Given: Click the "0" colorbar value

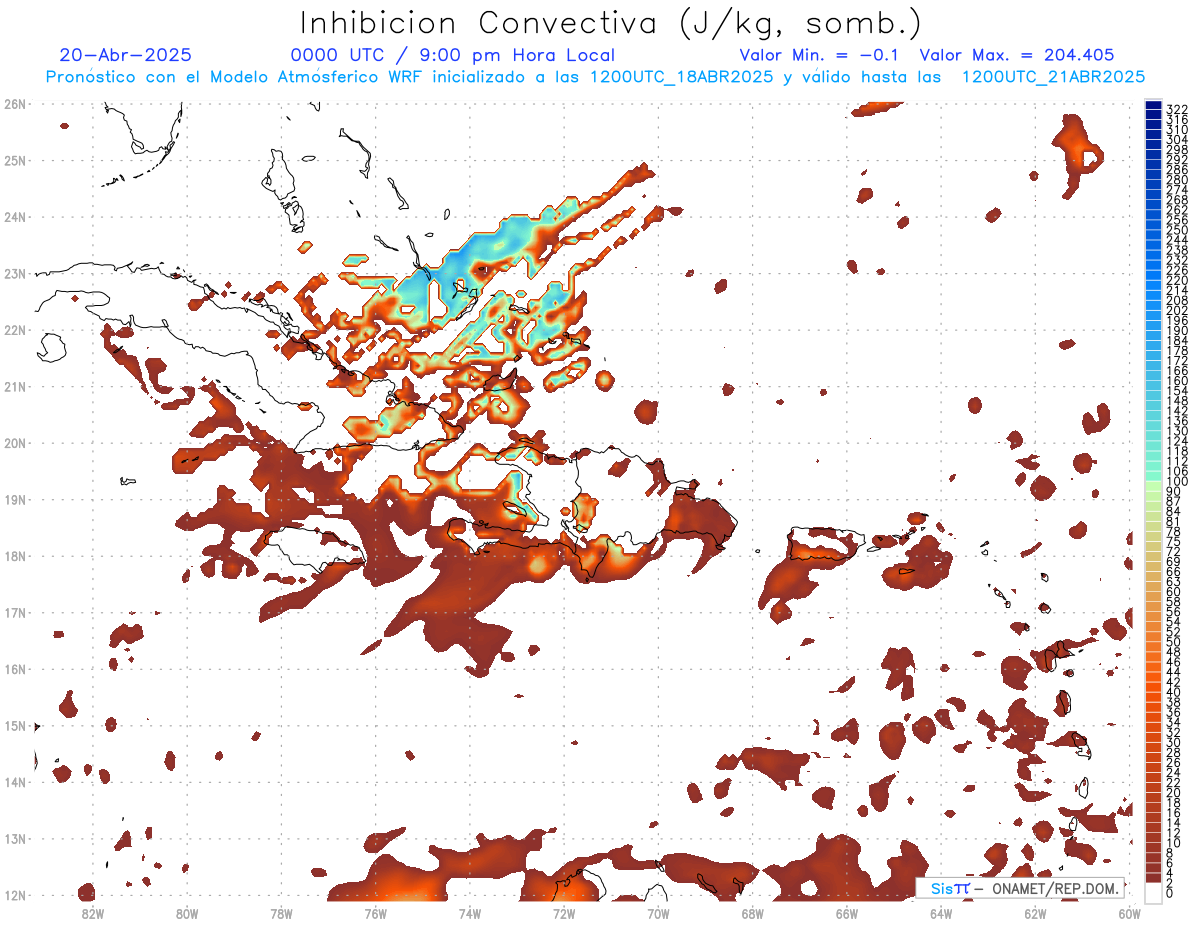Looking at the screenshot, I should [1170, 893].
